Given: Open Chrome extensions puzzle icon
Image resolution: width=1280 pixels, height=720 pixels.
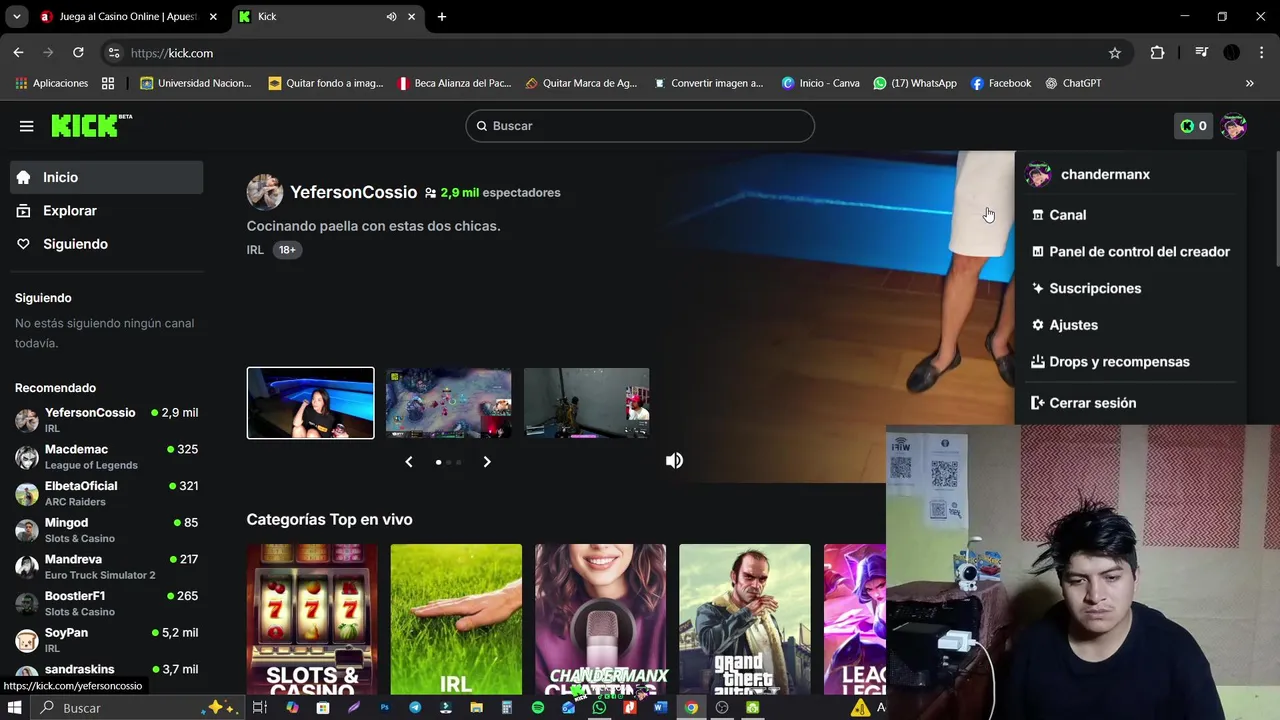Looking at the screenshot, I should pyautogui.click(x=1157, y=53).
